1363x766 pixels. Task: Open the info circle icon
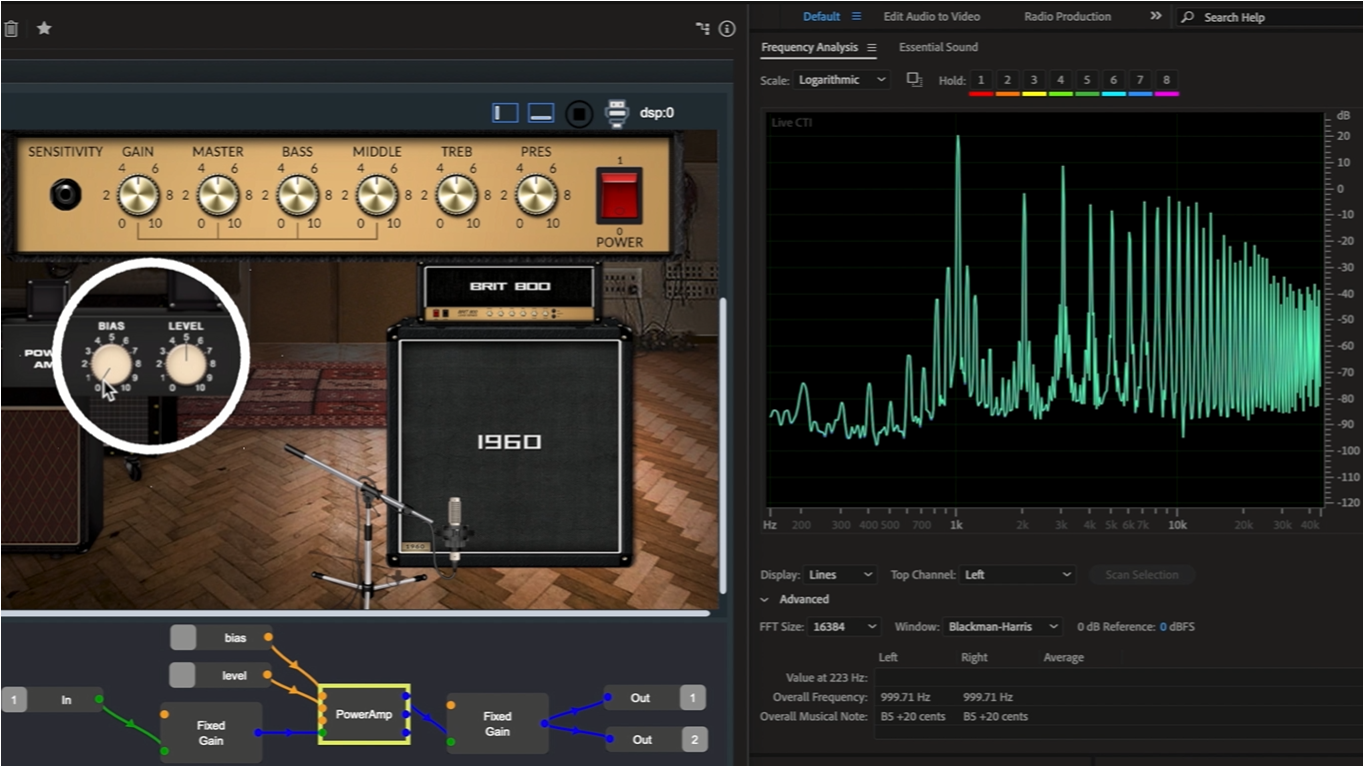(x=727, y=29)
